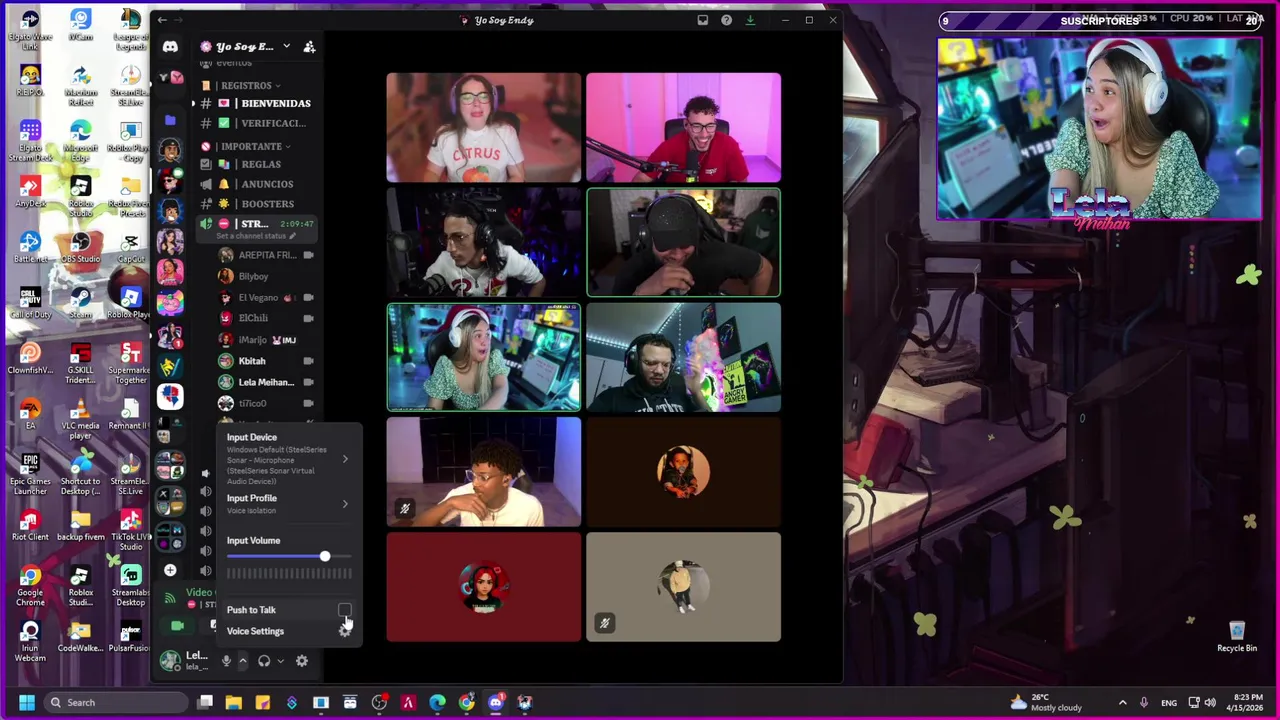Click the taskbar Search box

click(x=115, y=702)
